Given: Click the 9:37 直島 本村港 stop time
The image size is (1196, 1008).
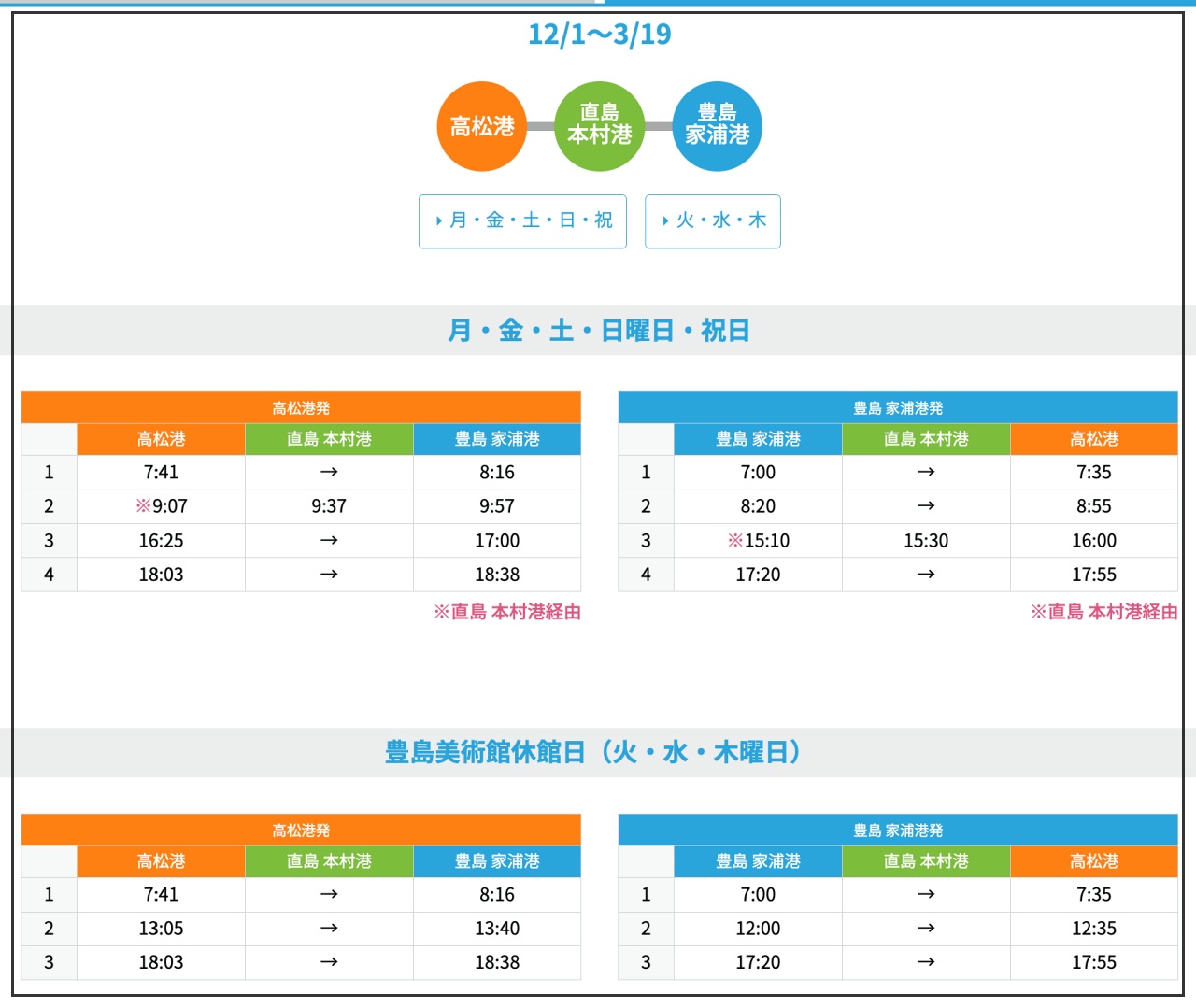Looking at the screenshot, I should 329,506.
